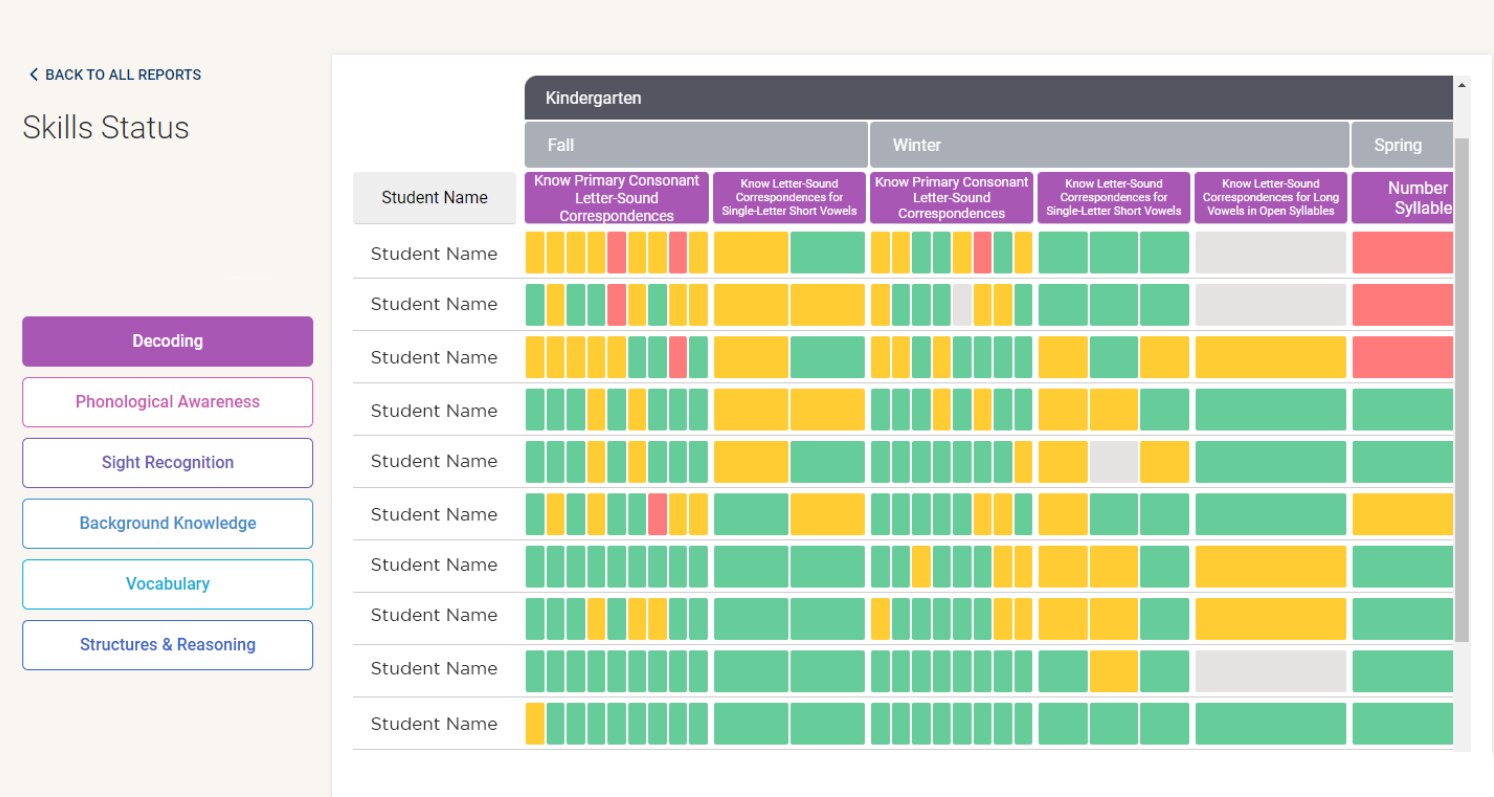This screenshot has height=797, width=1494.
Task: Click the Student Name column header
Action: (x=434, y=198)
